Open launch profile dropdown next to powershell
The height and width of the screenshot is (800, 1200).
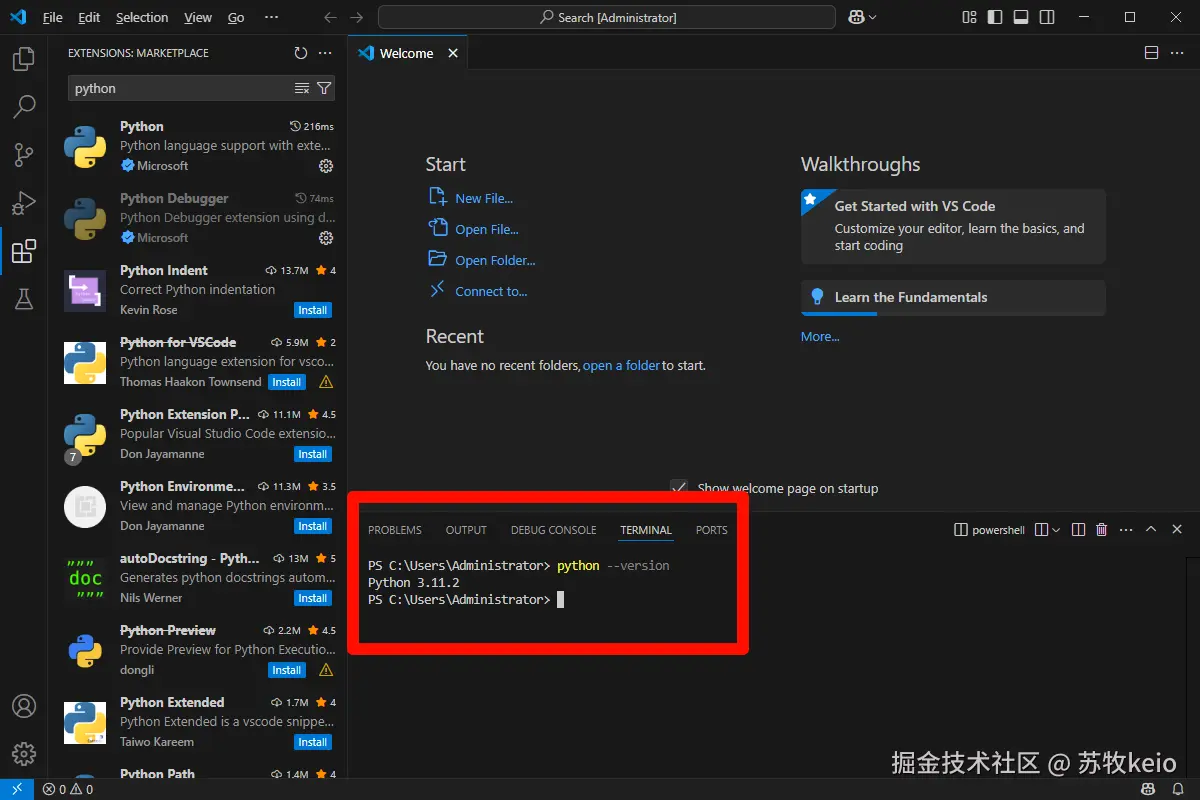[1055, 530]
